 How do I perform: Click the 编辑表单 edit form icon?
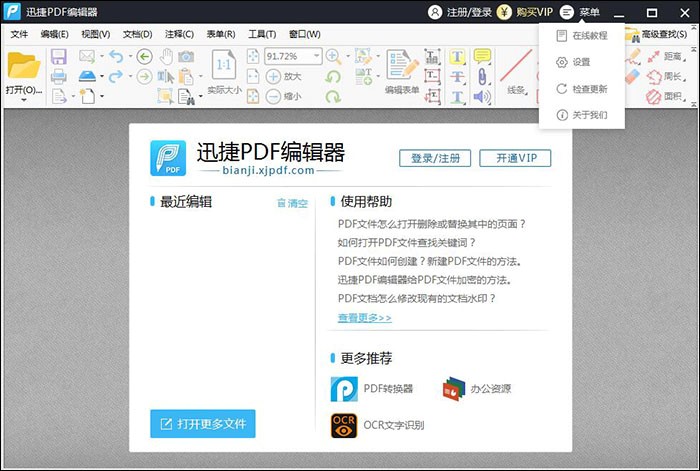[402, 65]
